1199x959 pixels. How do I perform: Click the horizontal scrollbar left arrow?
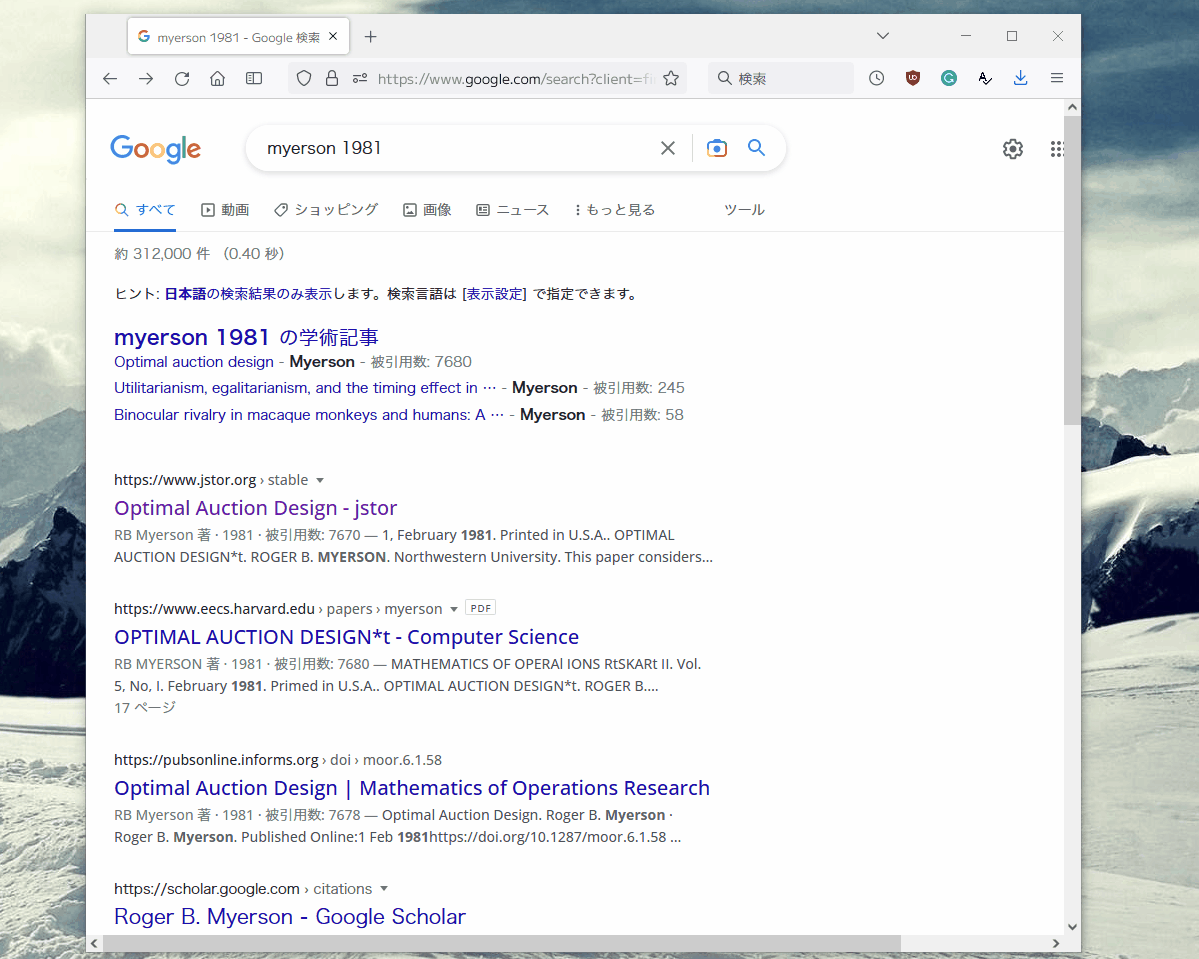(x=94, y=943)
